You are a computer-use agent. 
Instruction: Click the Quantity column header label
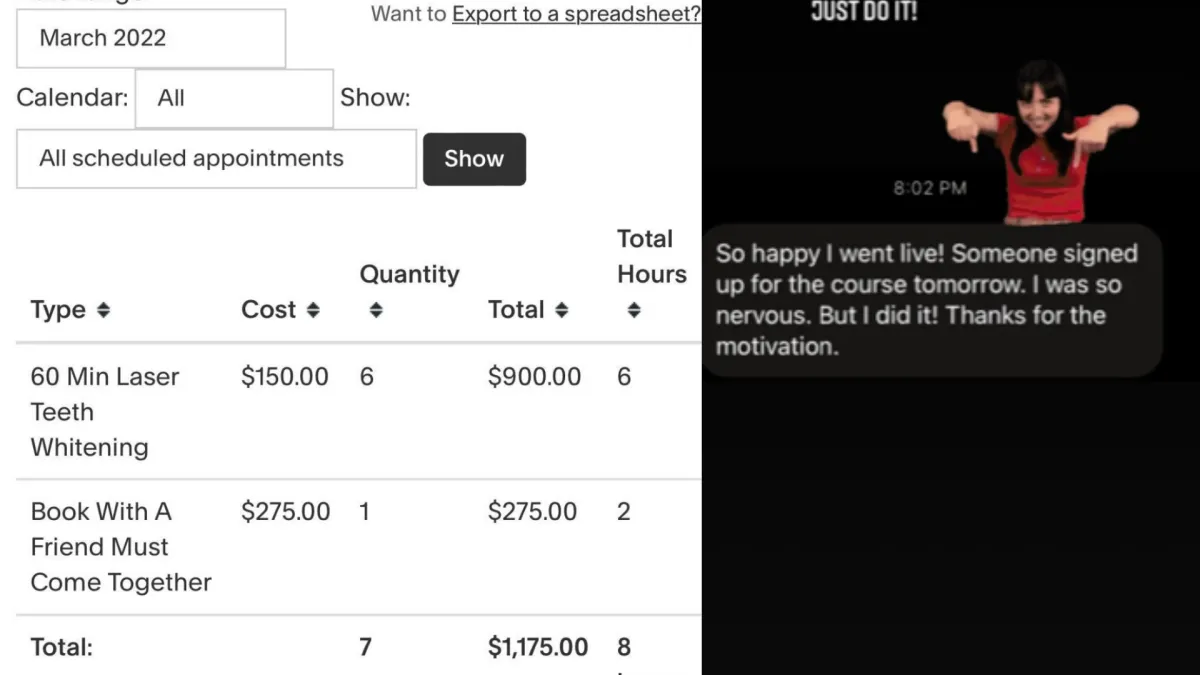[409, 274]
